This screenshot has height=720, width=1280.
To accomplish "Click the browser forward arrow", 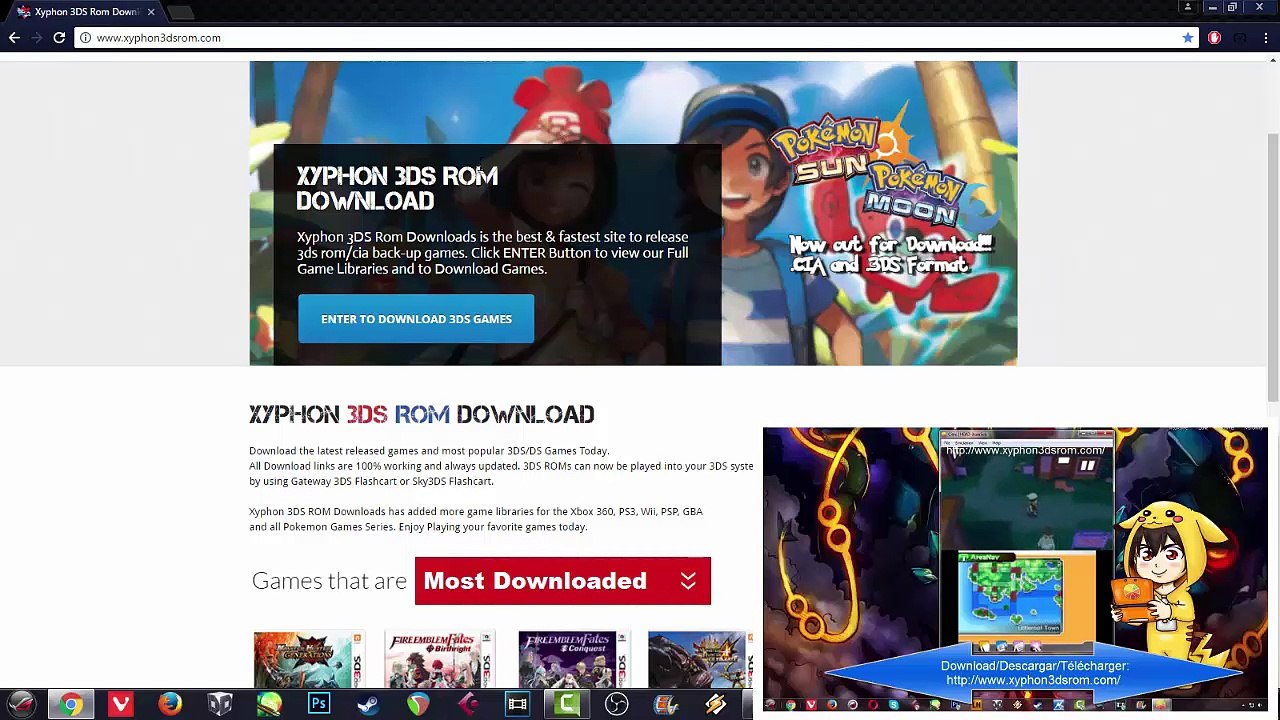I will coord(37,38).
